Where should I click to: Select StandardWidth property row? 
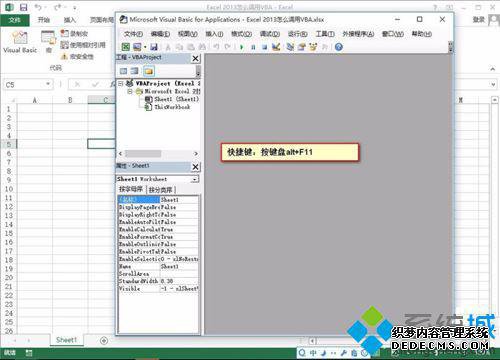pos(158,281)
